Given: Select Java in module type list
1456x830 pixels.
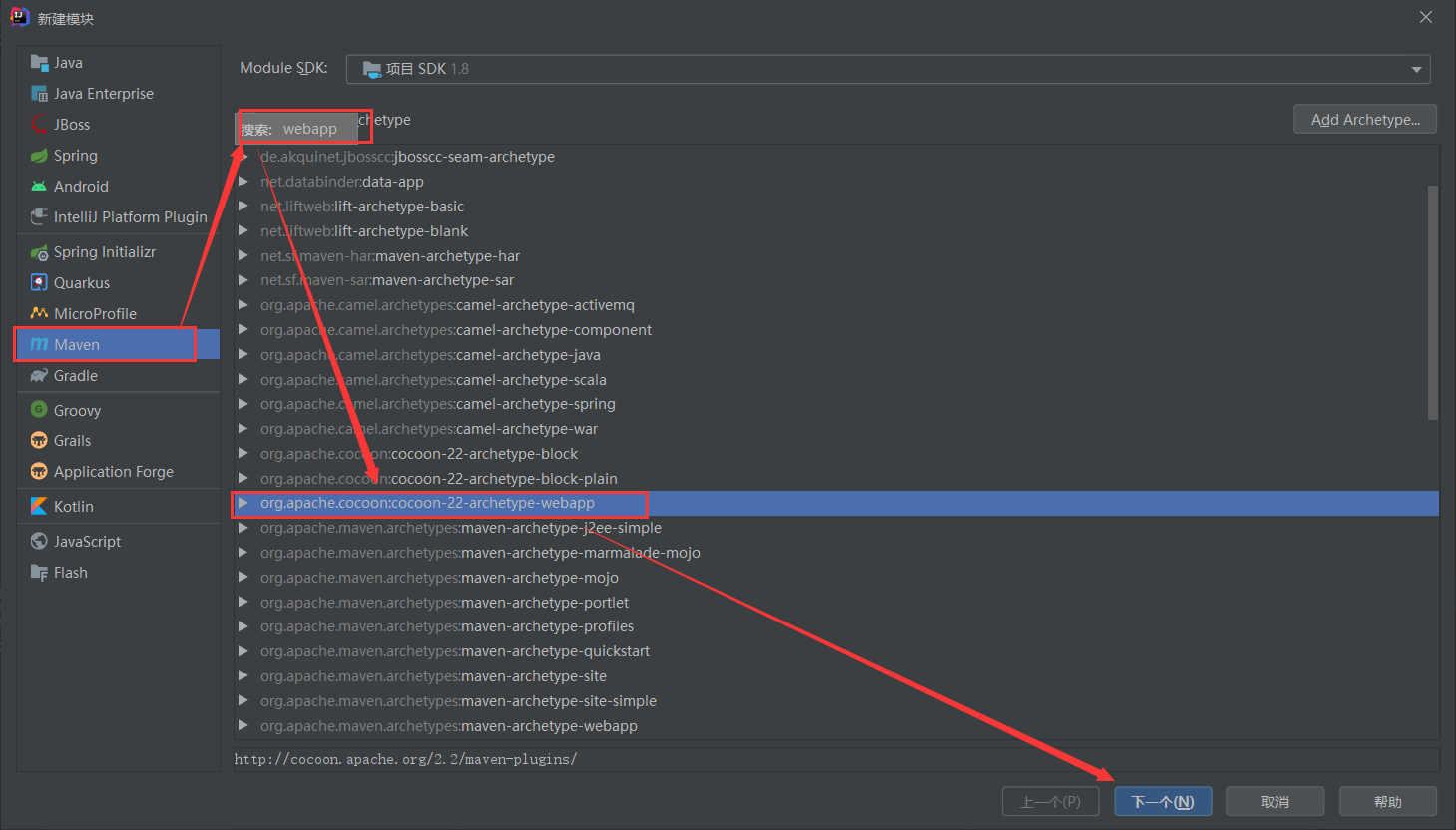Looking at the screenshot, I should pos(118,63).
